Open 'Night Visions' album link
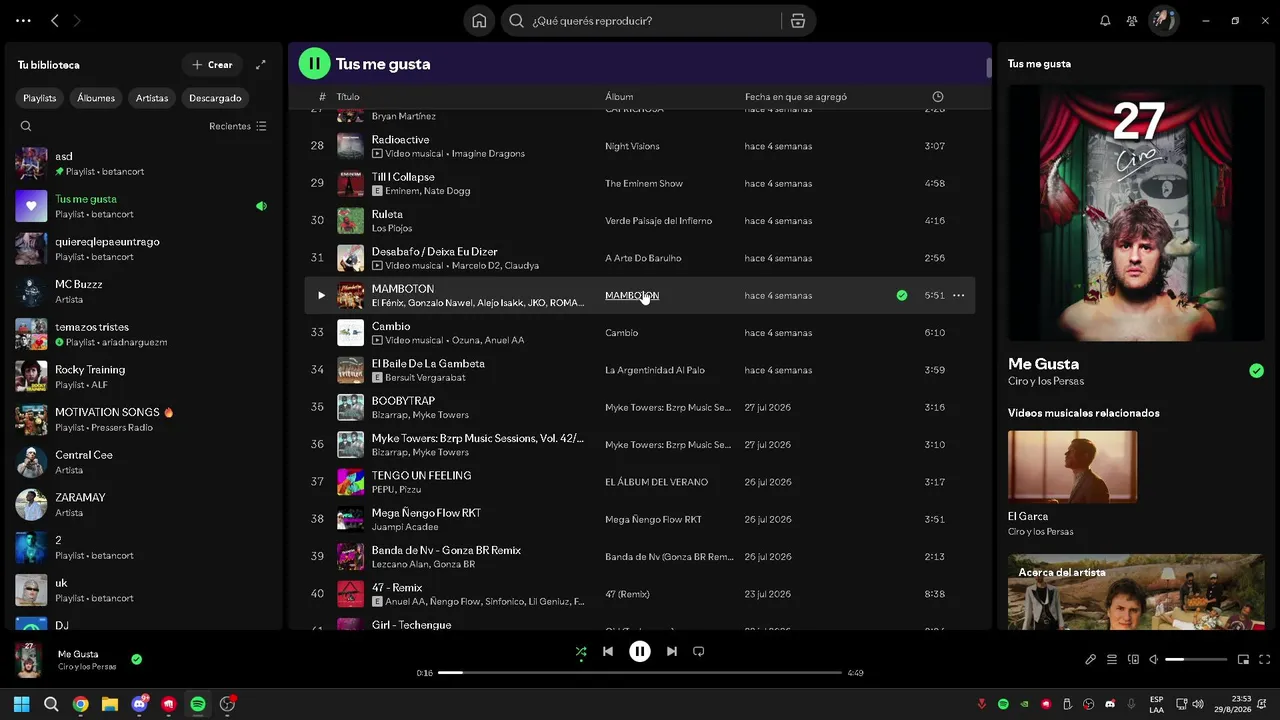 [632, 146]
